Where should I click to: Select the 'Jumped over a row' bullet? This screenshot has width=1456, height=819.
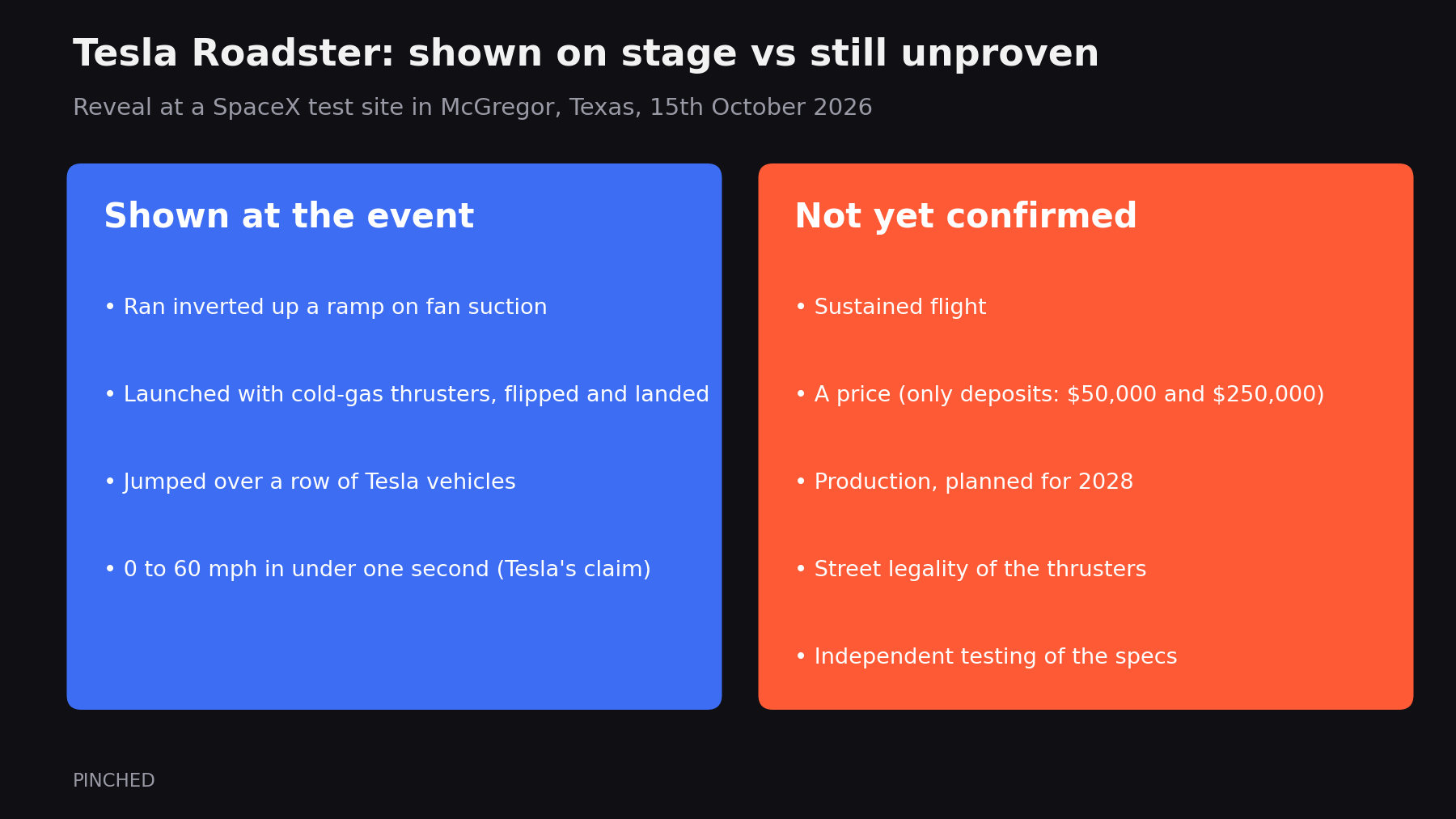[310, 482]
